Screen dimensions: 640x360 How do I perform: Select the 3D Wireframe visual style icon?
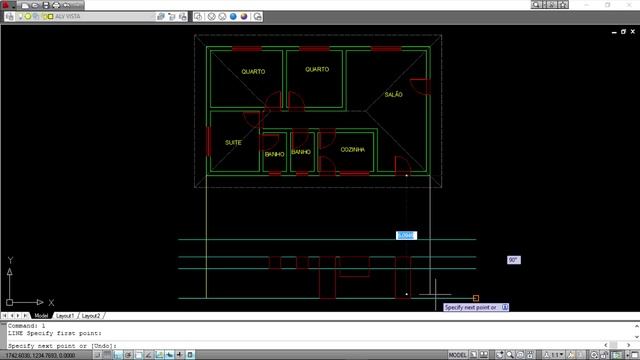[x=211, y=16]
